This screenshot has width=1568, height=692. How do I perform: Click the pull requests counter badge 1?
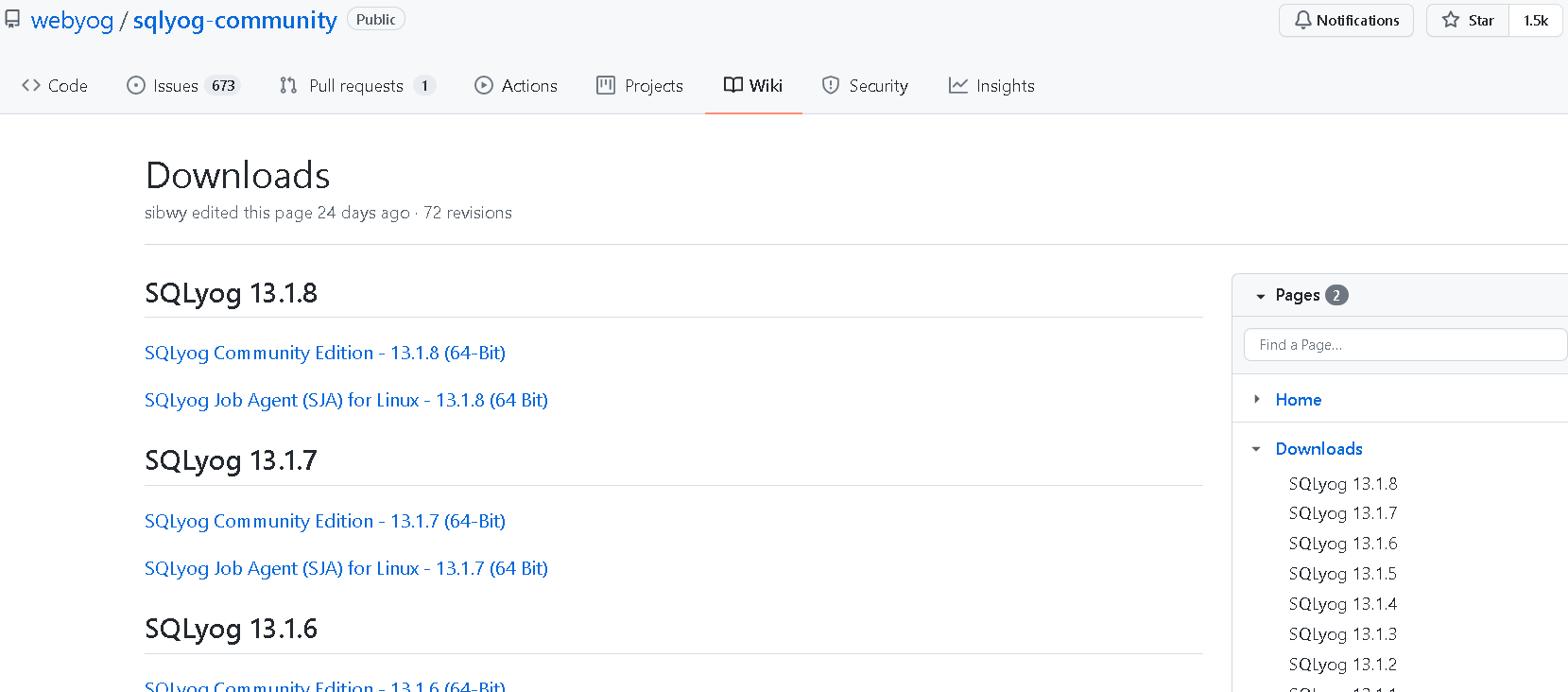(x=424, y=86)
